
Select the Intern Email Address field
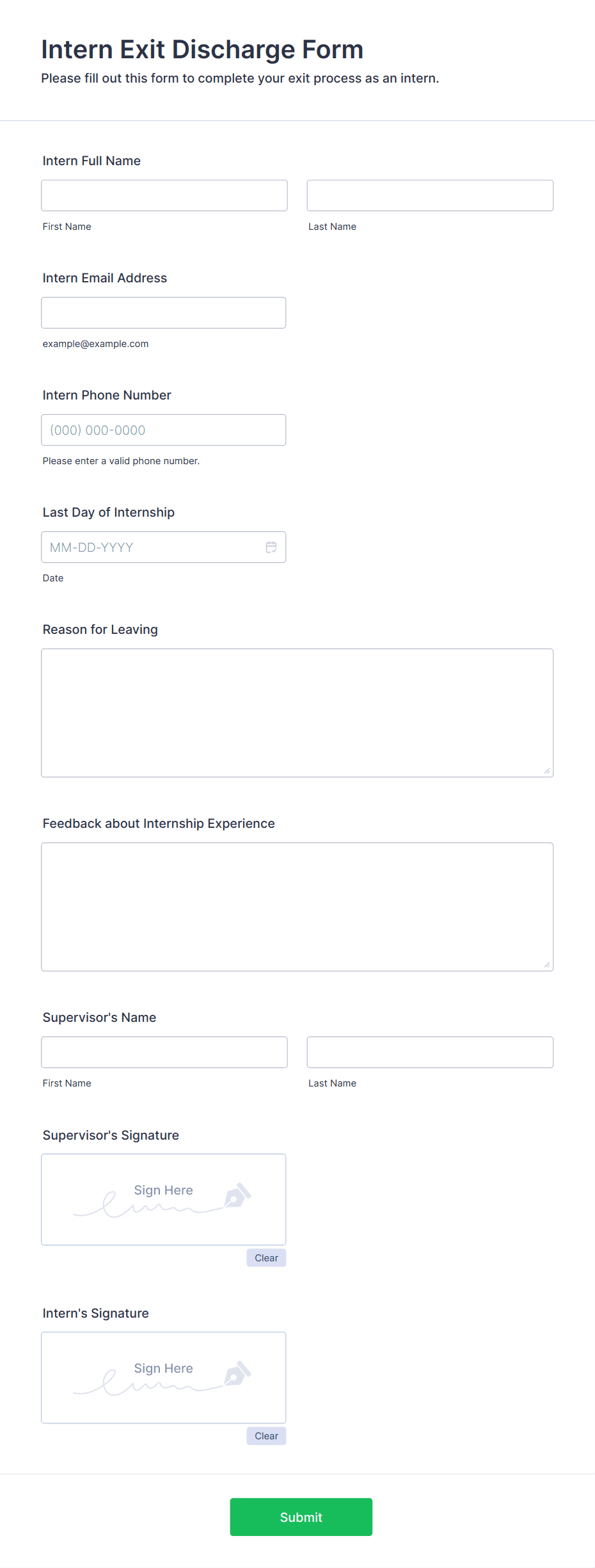point(164,312)
